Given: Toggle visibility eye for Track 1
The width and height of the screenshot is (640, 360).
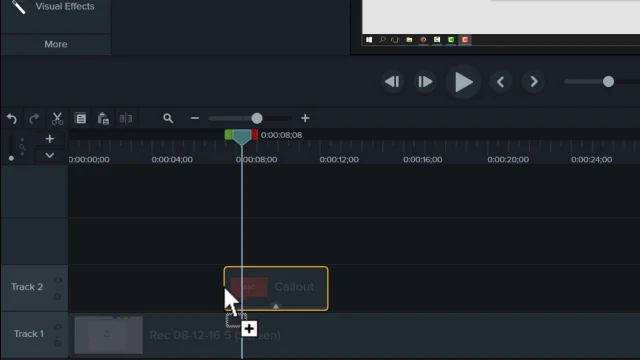Looking at the screenshot, I should pos(58,327).
